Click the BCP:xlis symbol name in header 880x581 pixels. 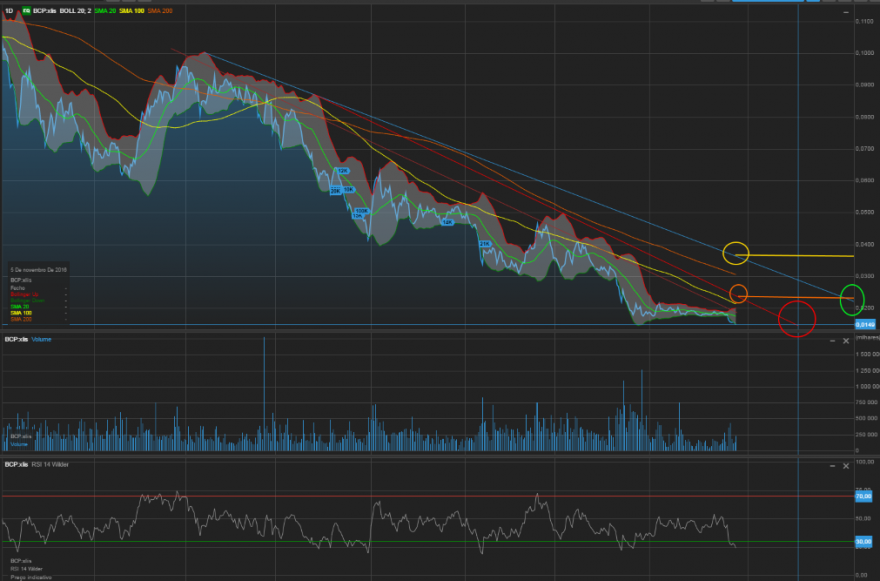click(44, 11)
